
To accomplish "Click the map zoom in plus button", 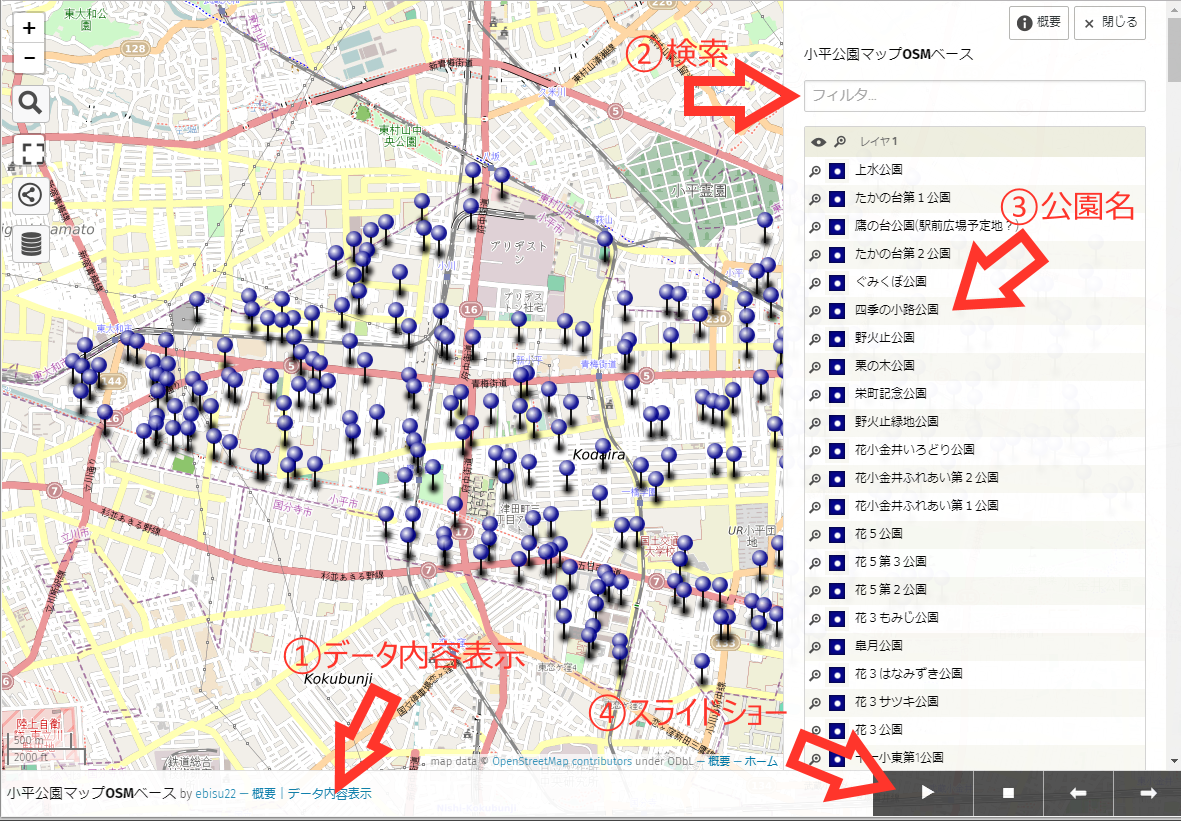I will (29, 28).
